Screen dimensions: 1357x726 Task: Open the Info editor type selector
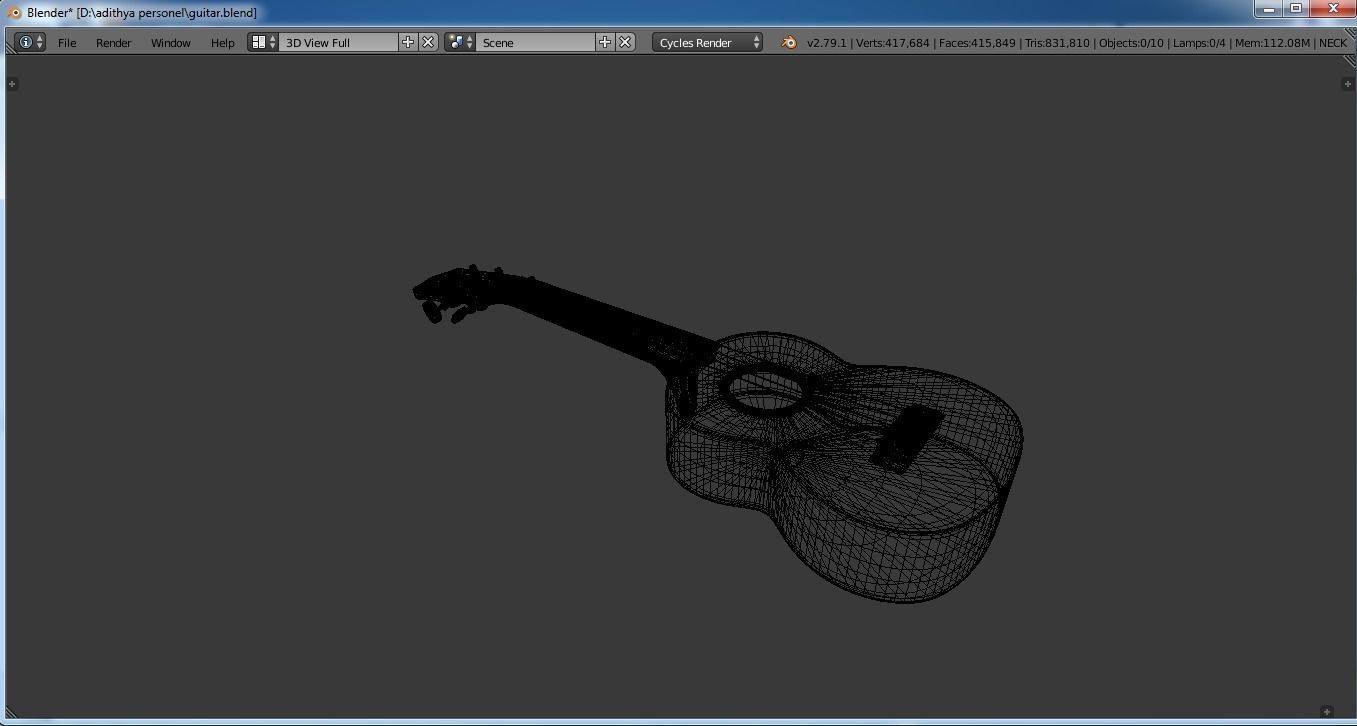[x=30, y=42]
